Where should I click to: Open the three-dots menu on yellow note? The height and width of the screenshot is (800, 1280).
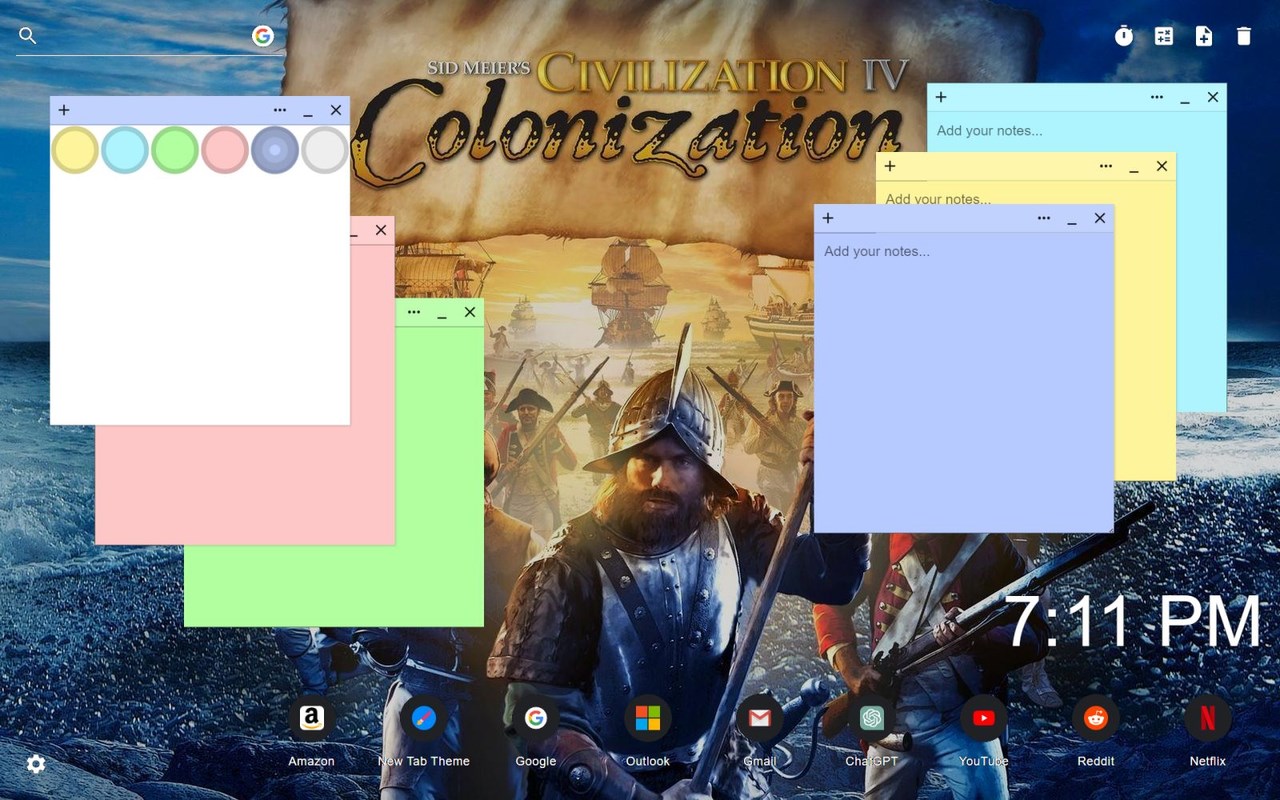1106,166
